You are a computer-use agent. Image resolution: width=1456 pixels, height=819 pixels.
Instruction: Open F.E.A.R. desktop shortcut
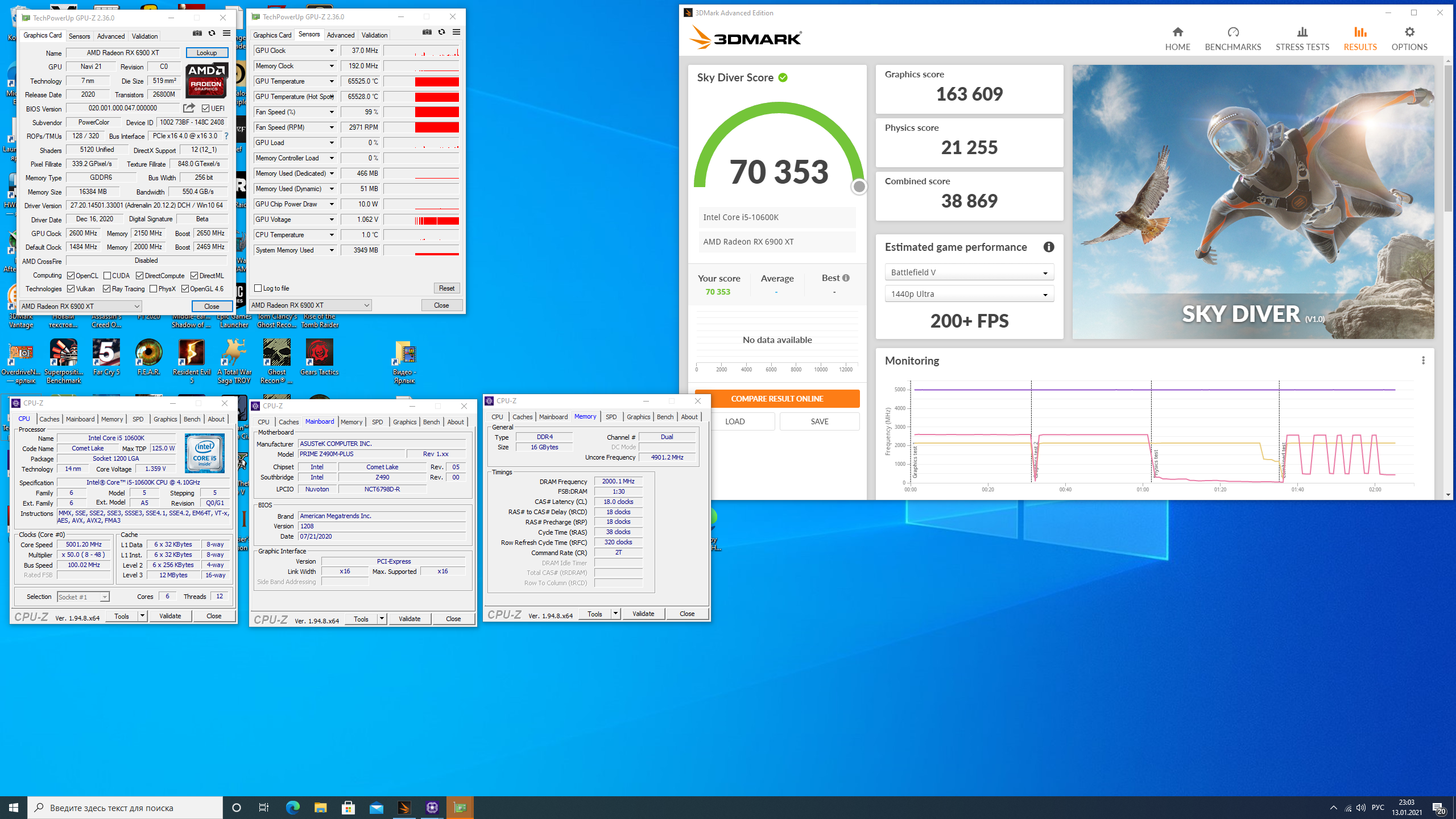click(x=149, y=358)
